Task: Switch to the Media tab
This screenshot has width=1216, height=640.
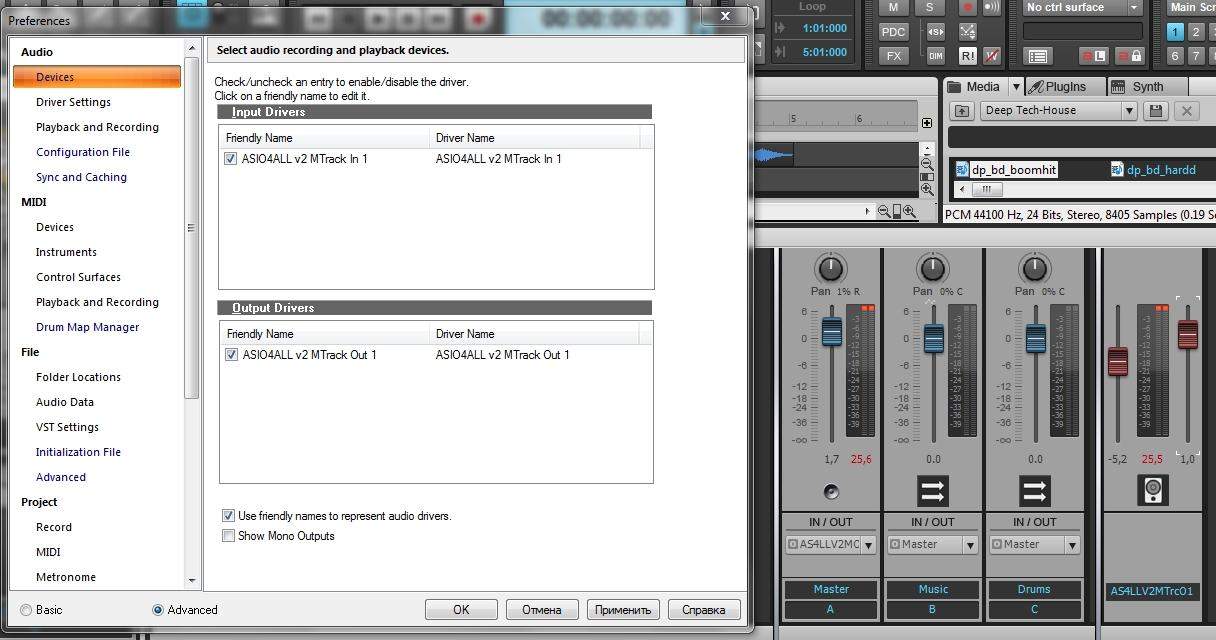Action: (974, 87)
